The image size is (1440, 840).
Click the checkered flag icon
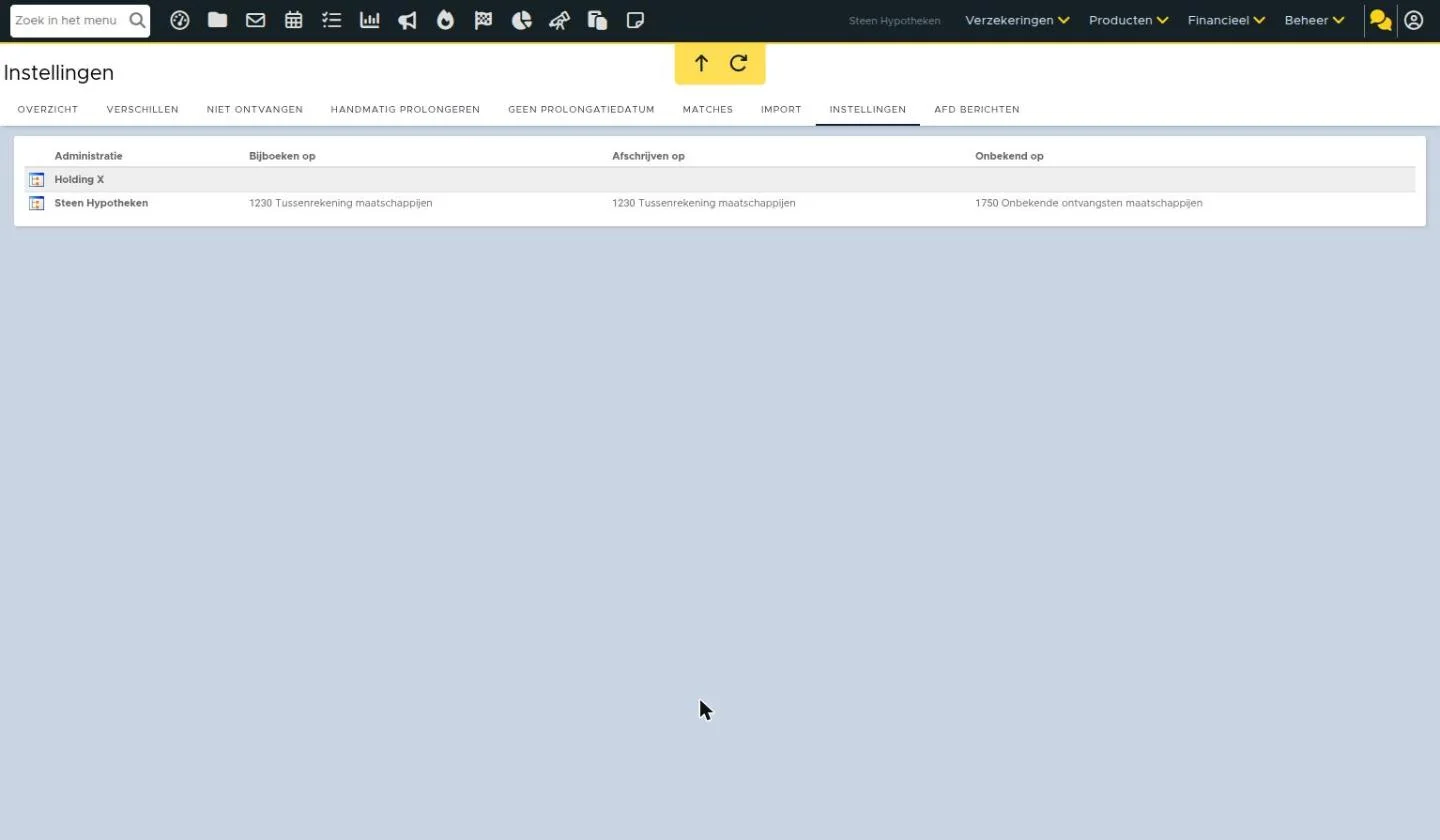(484, 20)
